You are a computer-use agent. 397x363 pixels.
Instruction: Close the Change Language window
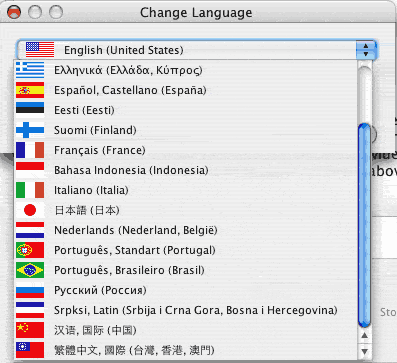pyautogui.click(x=14, y=13)
